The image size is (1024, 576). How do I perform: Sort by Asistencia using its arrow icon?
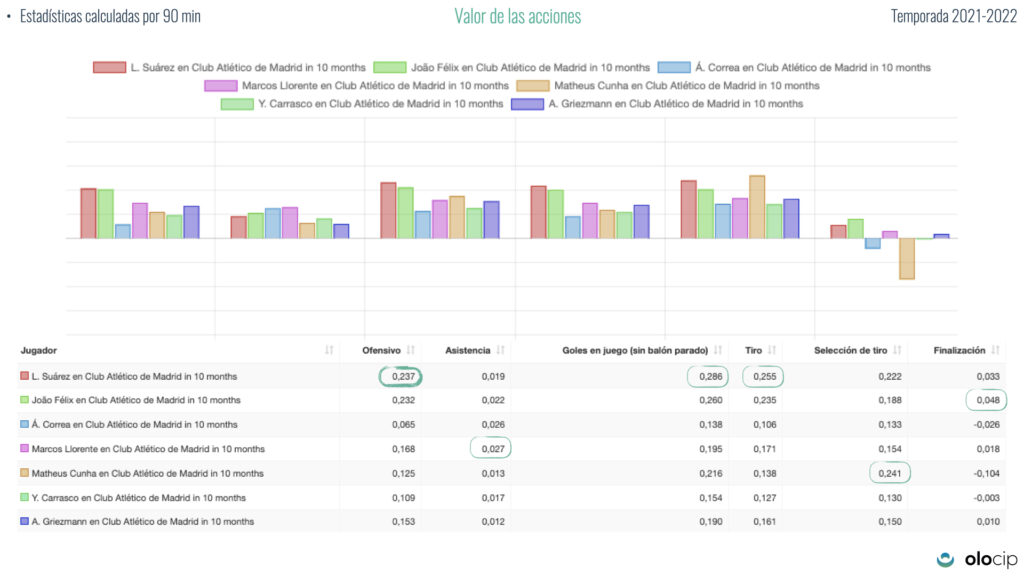500,351
